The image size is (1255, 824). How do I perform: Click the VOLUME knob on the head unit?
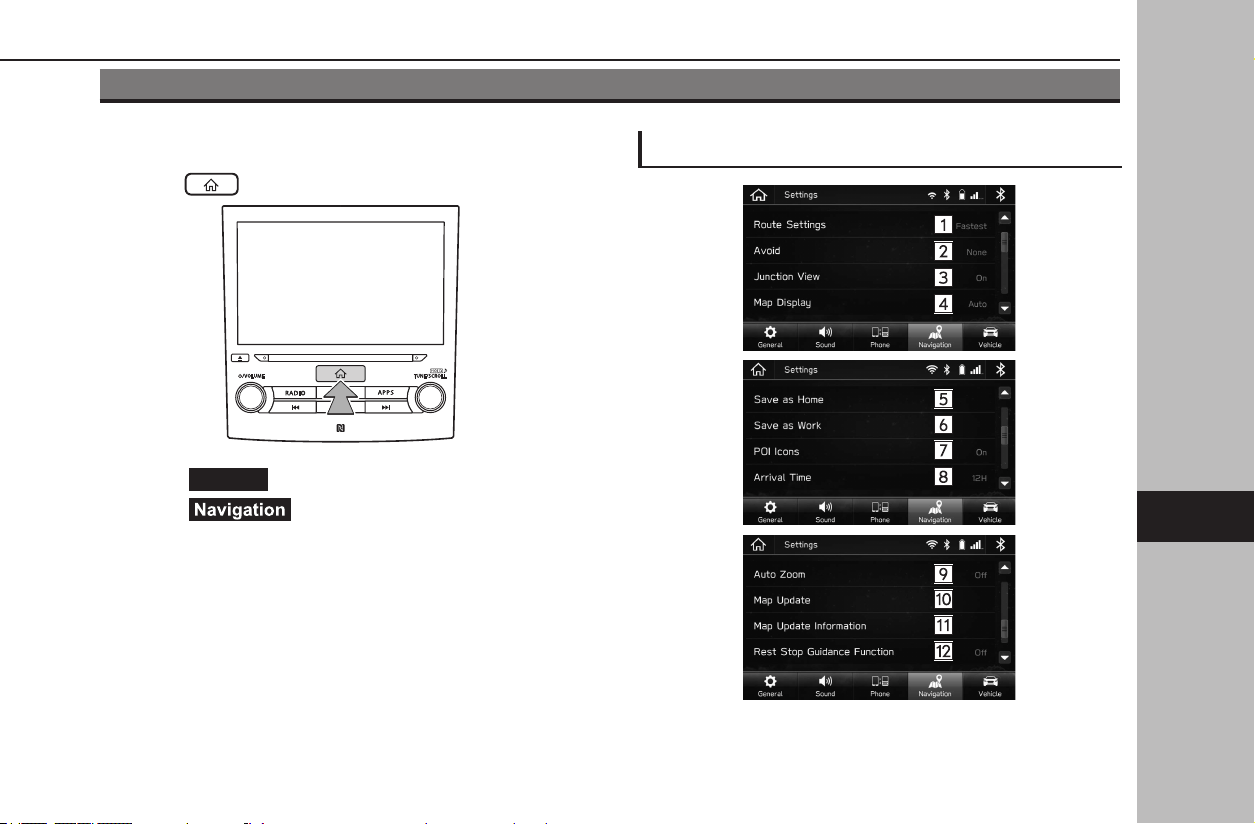(x=252, y=398)
